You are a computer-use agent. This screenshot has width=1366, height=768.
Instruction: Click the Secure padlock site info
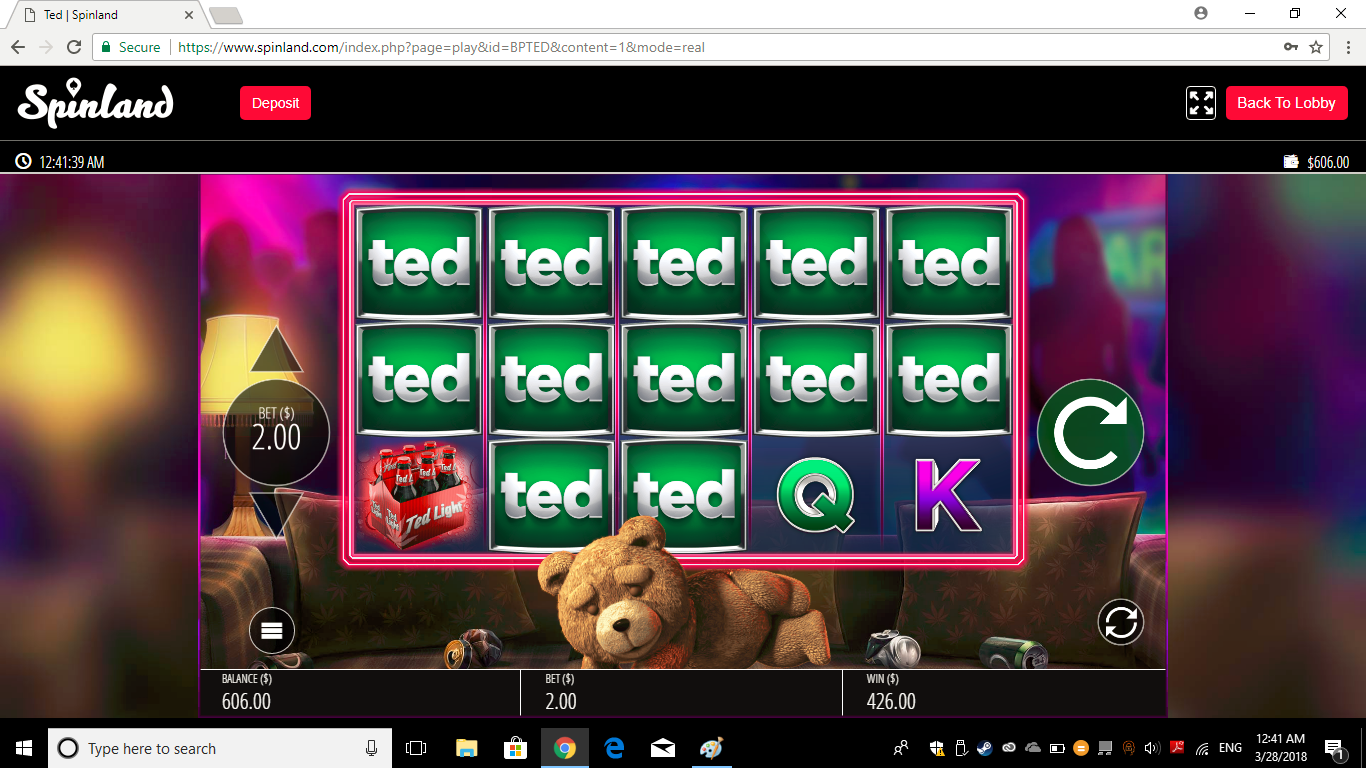pyautogui.click(x=131, y=47)
